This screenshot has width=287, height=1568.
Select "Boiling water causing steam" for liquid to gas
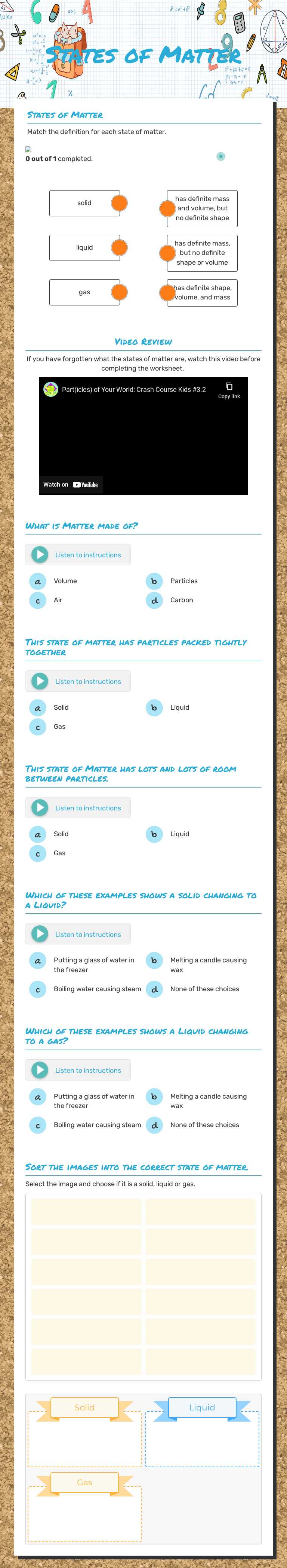click(97, 1125)
